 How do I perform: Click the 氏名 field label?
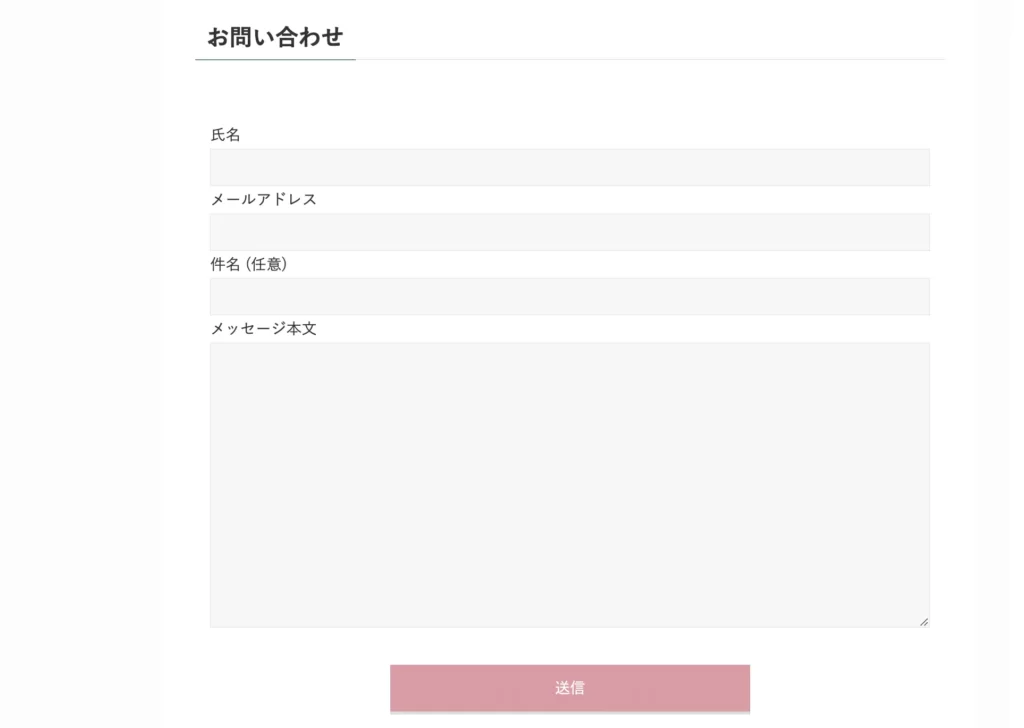click(225, 135)
